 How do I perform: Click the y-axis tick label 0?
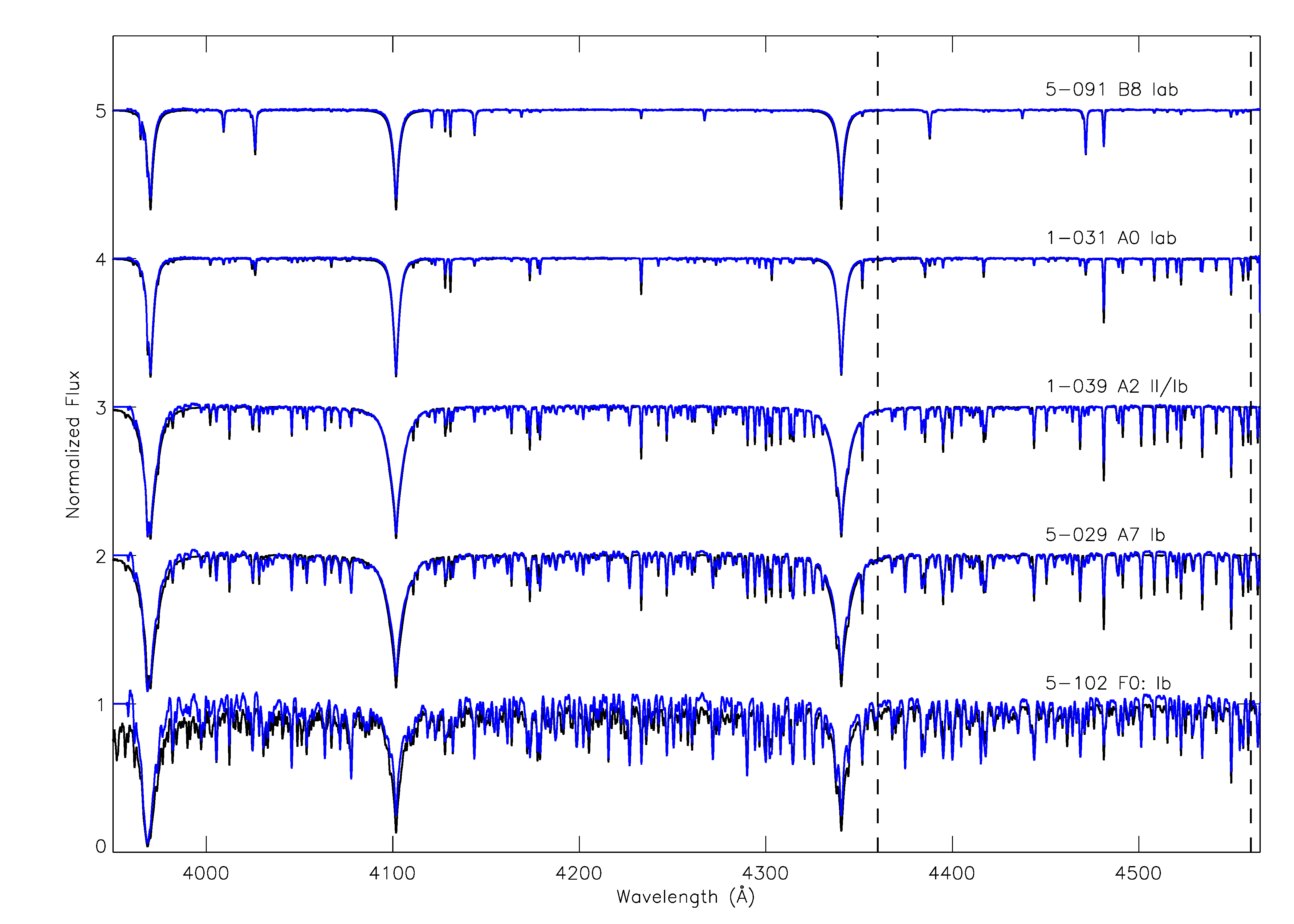[x=101, y=847]
